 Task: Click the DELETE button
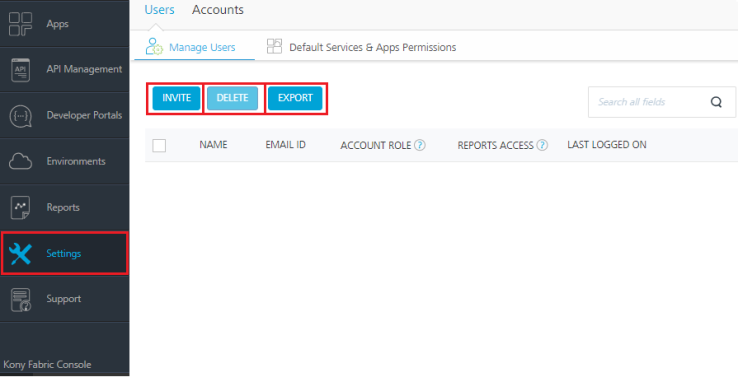coord(233,98)
